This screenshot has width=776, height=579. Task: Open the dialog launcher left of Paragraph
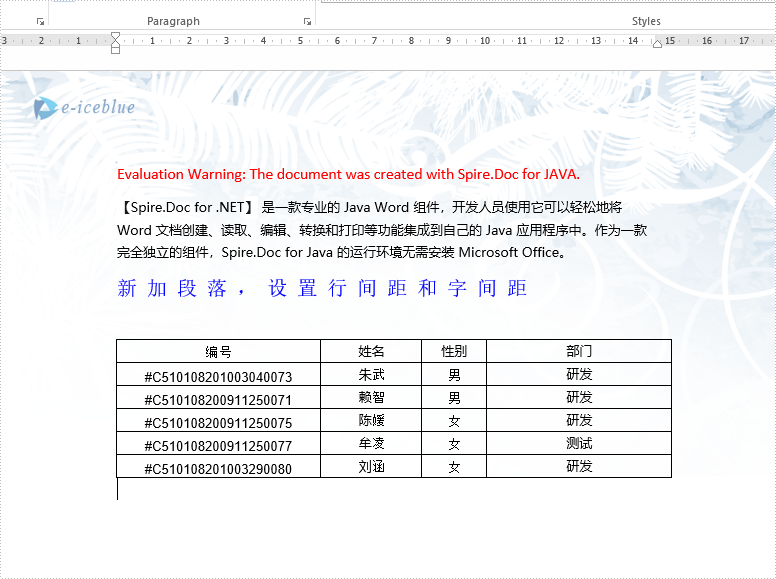pos(41,21)
